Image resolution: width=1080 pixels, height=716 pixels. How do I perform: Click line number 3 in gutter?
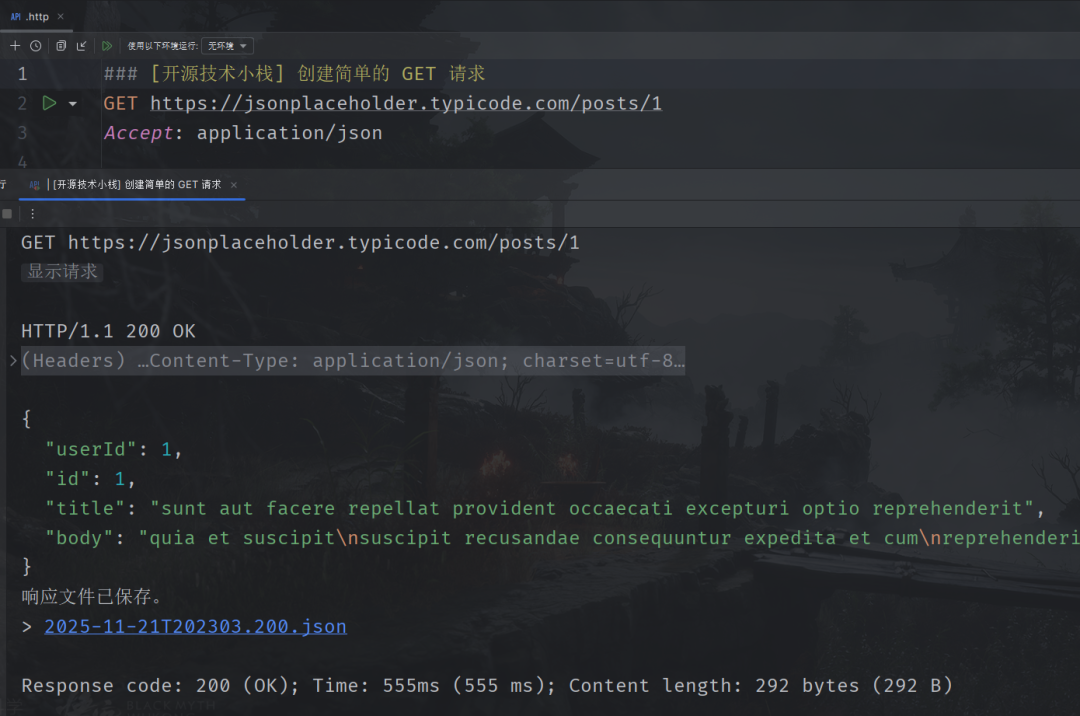coord(23,133)
